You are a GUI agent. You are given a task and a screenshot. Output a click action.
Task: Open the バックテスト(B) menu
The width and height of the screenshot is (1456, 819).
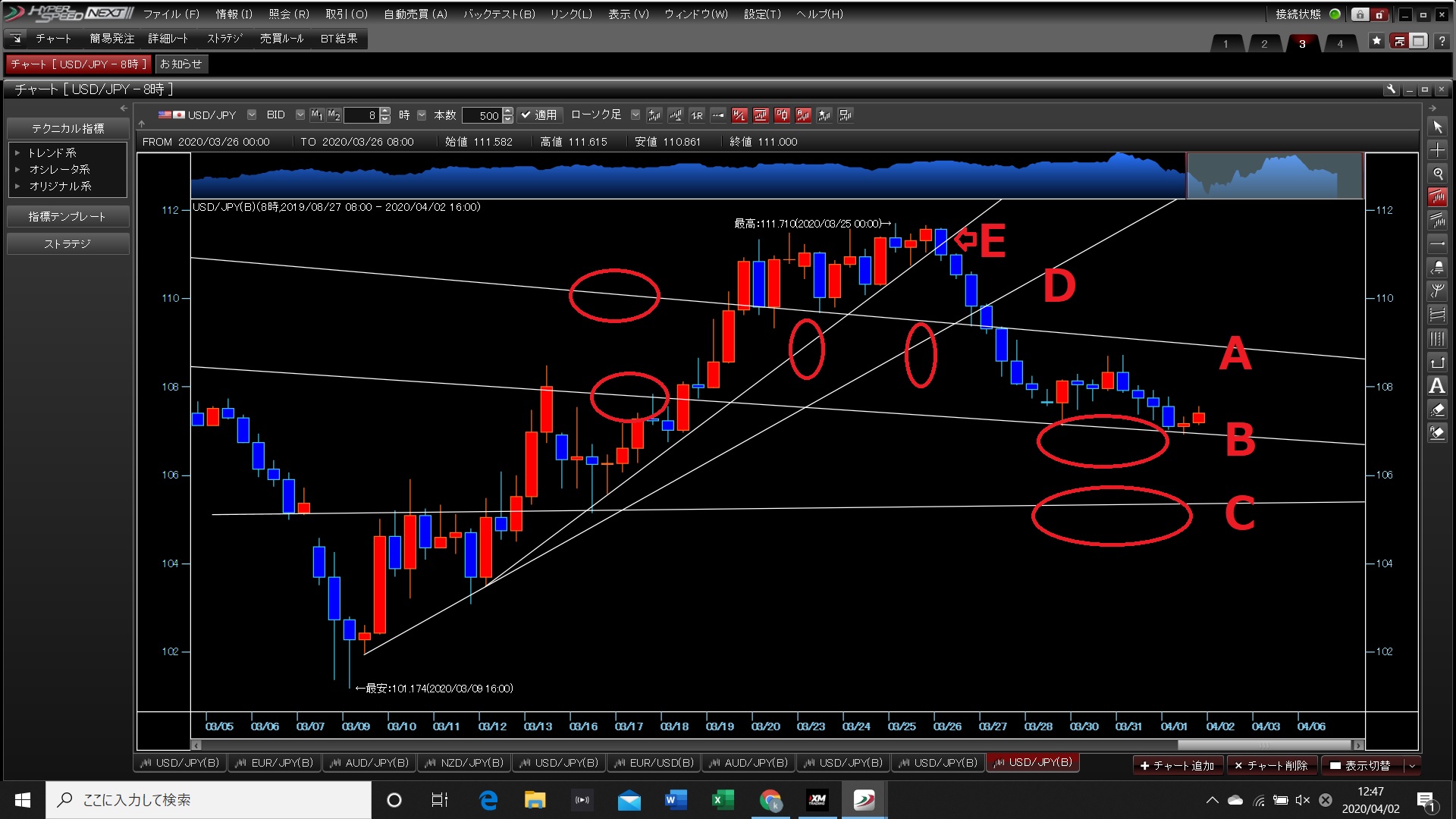499,14
